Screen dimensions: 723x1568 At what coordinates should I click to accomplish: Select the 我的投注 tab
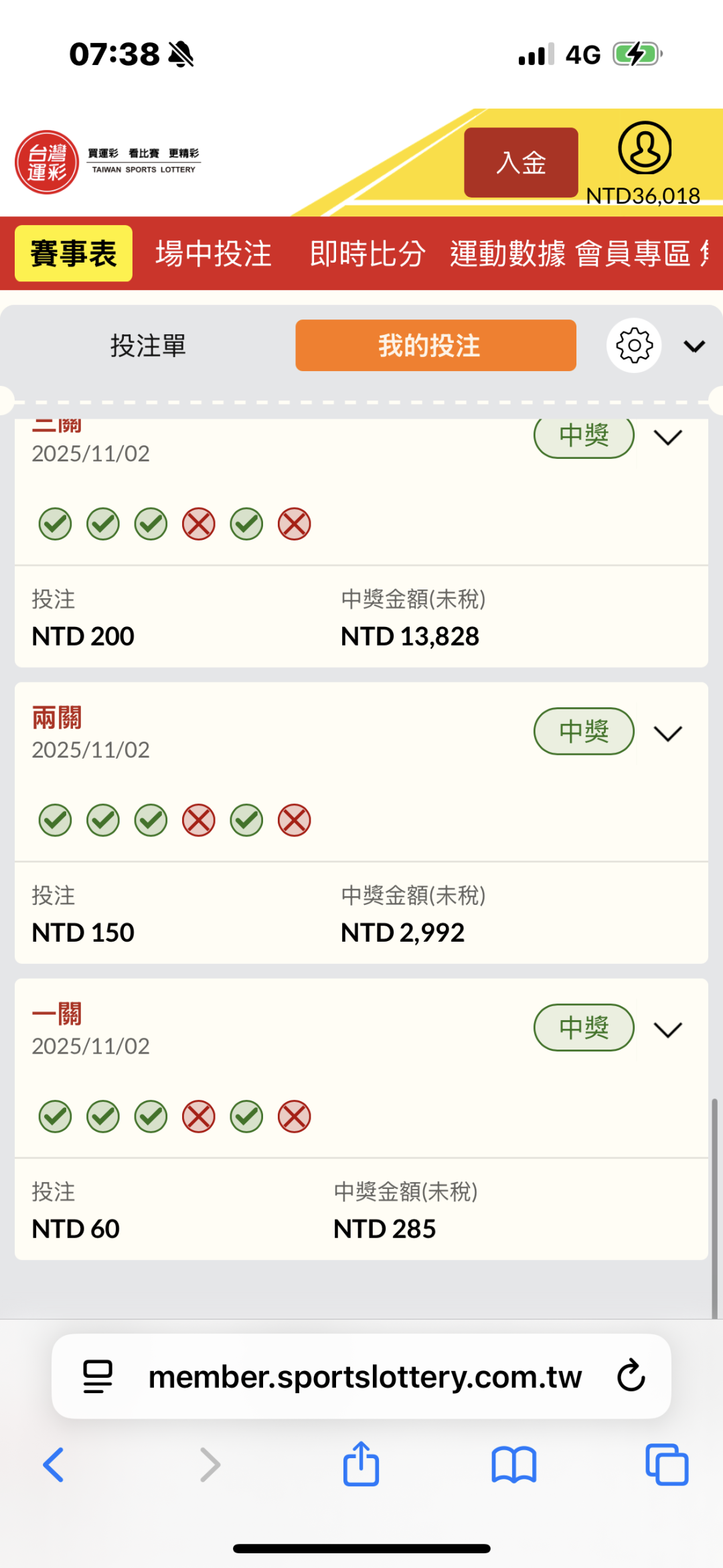pos(435,346)
